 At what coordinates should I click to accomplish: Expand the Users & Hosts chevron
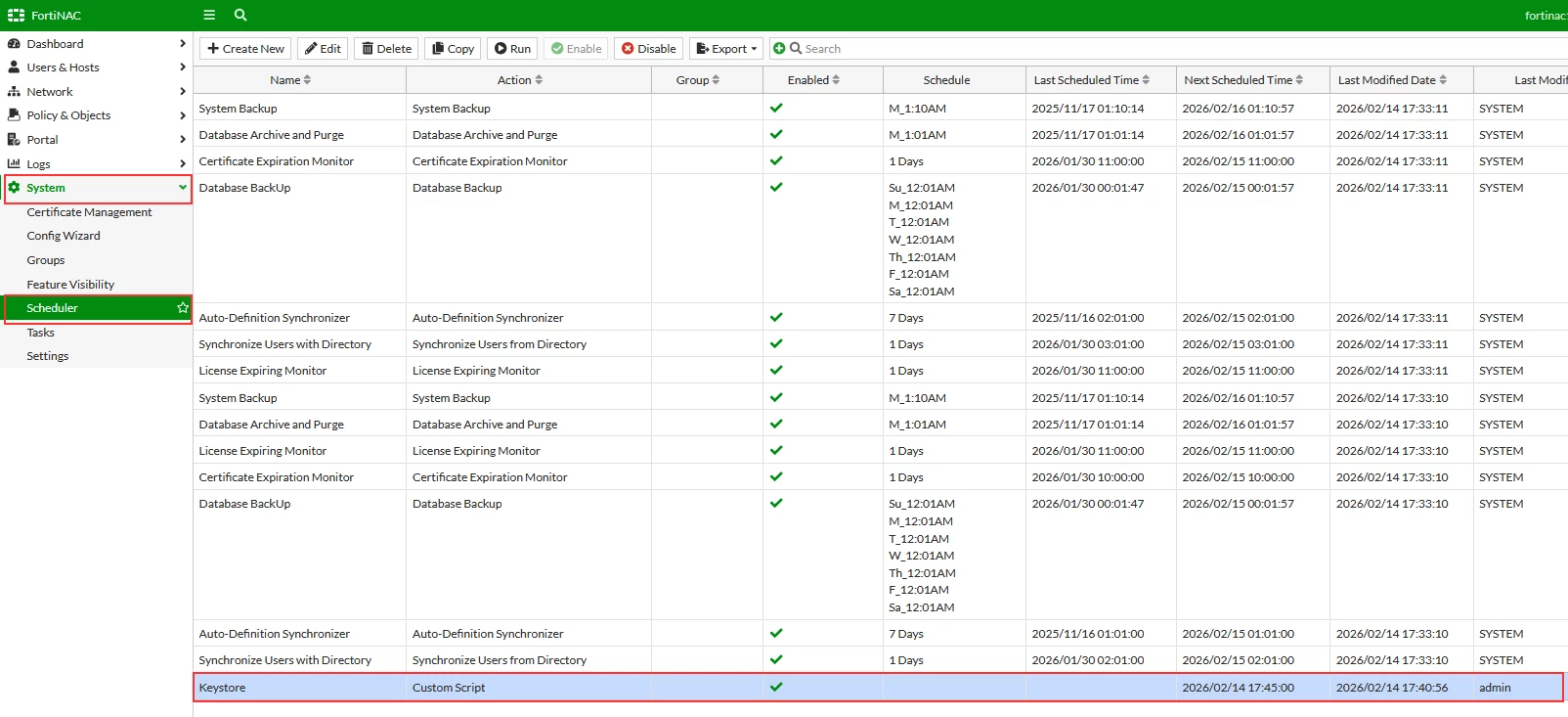(x=183, y=67)
